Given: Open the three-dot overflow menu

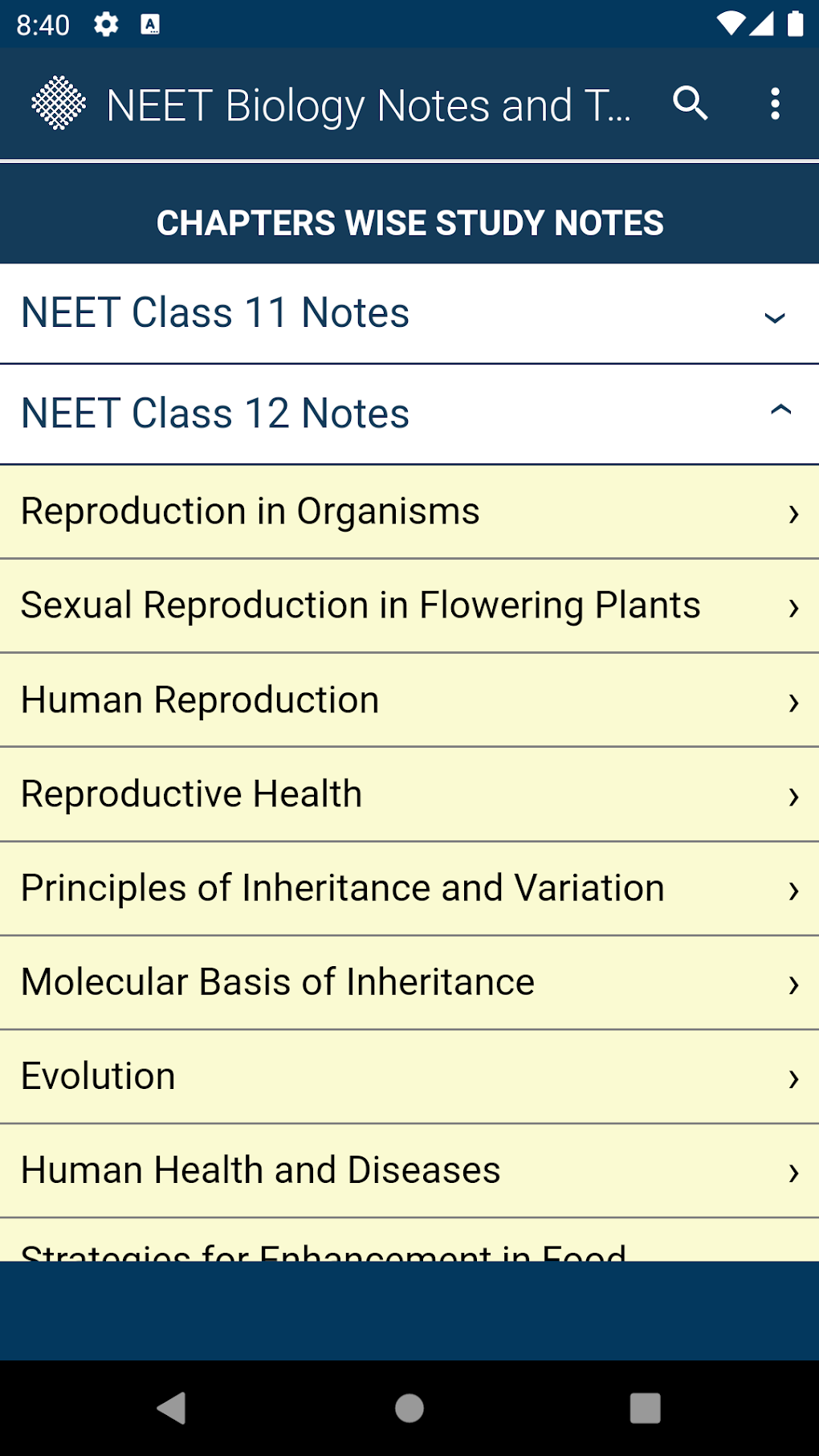Looking at the screenshot, I should pos(775,104).
